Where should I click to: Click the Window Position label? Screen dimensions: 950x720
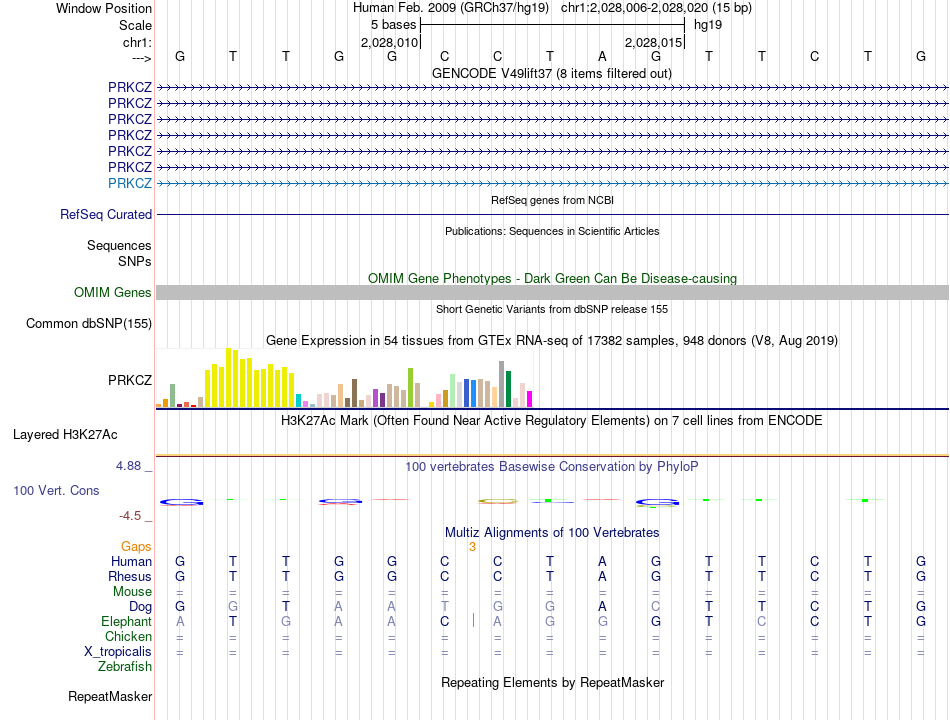pyautogui.click(x=104, y=8)
